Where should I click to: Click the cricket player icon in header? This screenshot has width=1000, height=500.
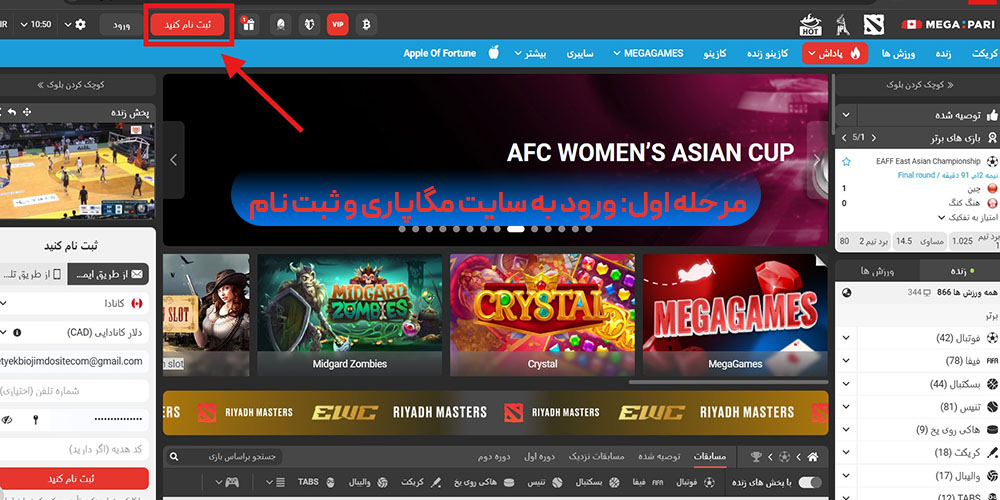click(x=842, y=25)
